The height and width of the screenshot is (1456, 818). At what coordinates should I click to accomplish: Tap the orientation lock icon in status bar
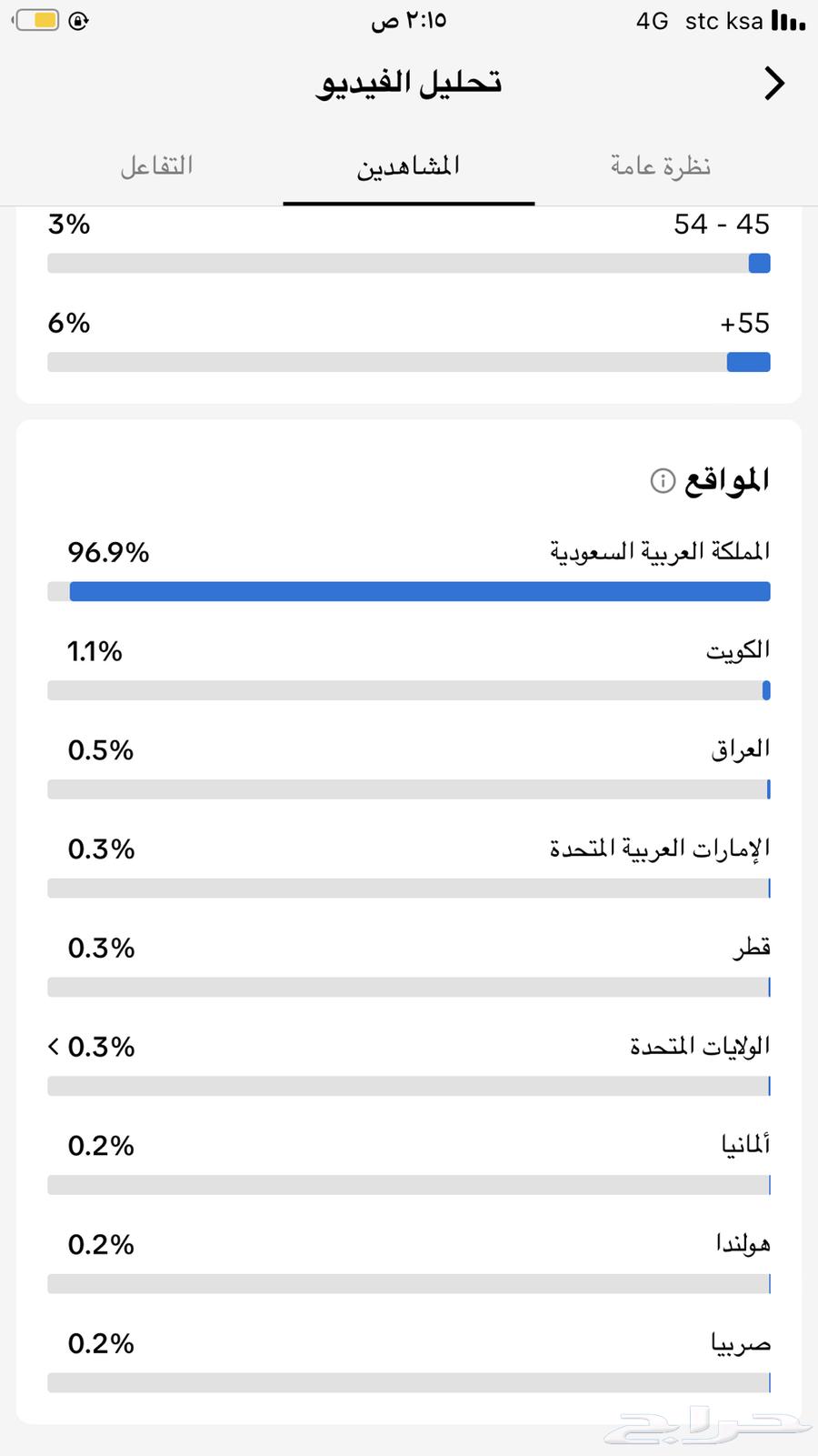click(78, 18)
